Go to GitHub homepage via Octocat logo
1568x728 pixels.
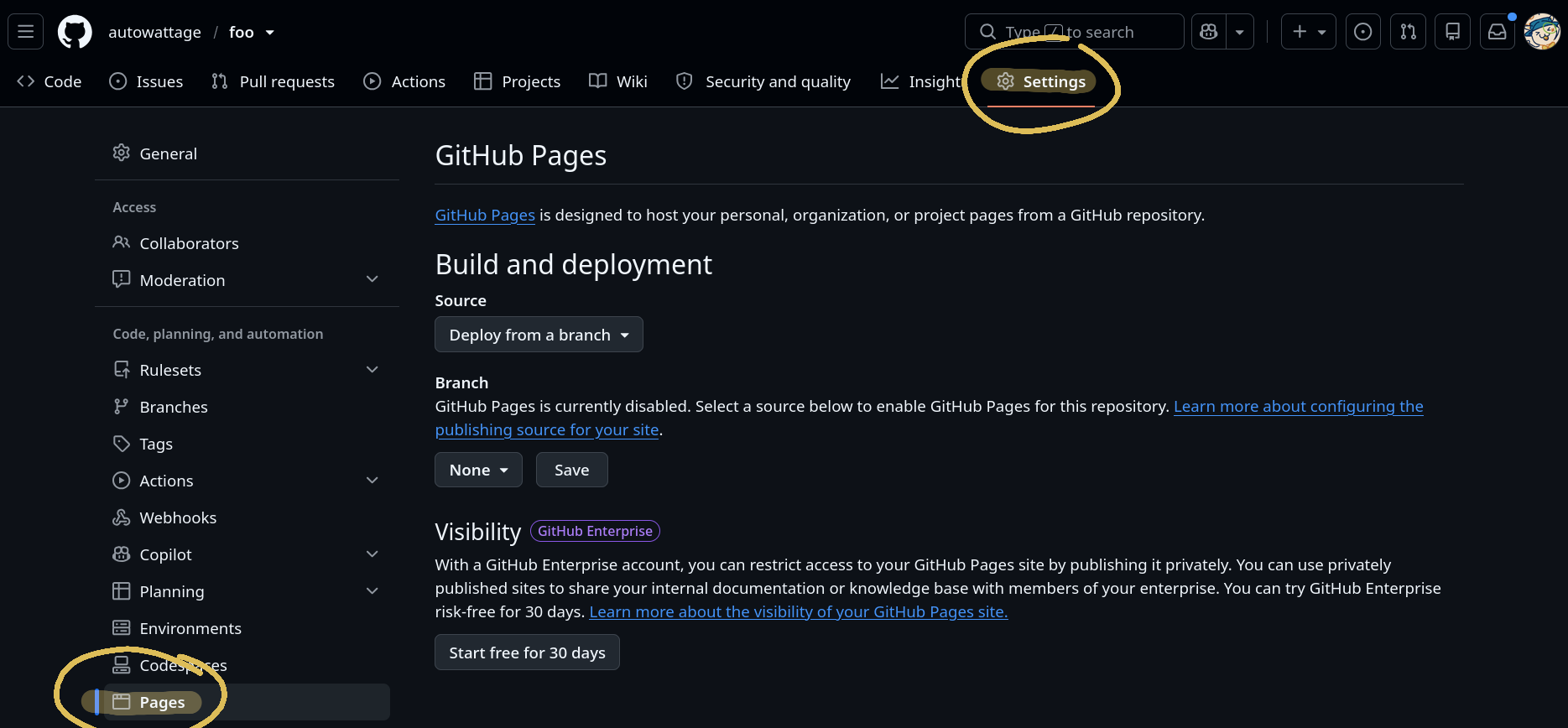[x=75, y=32]
